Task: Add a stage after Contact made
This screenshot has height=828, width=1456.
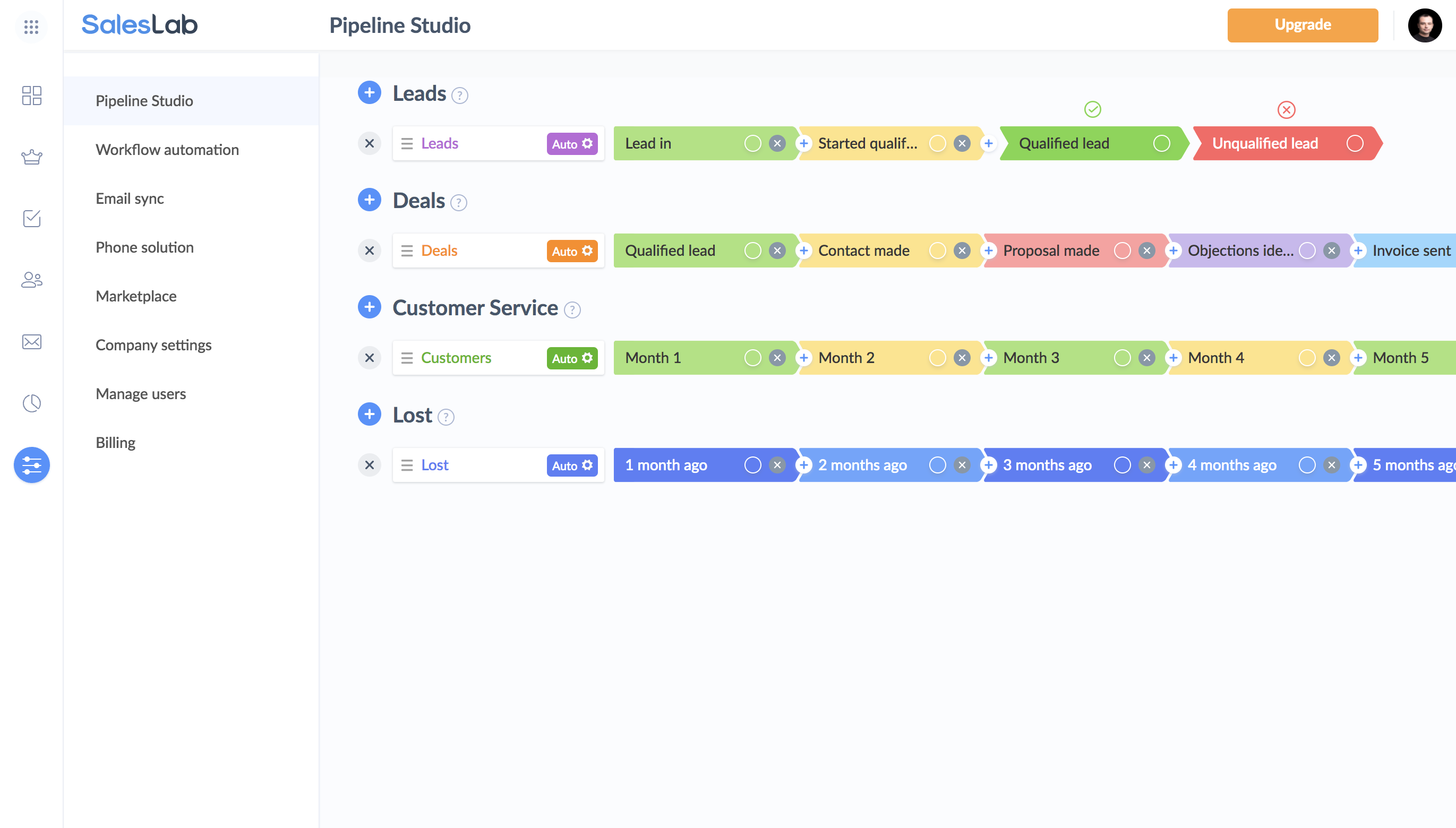Action: 989,250
